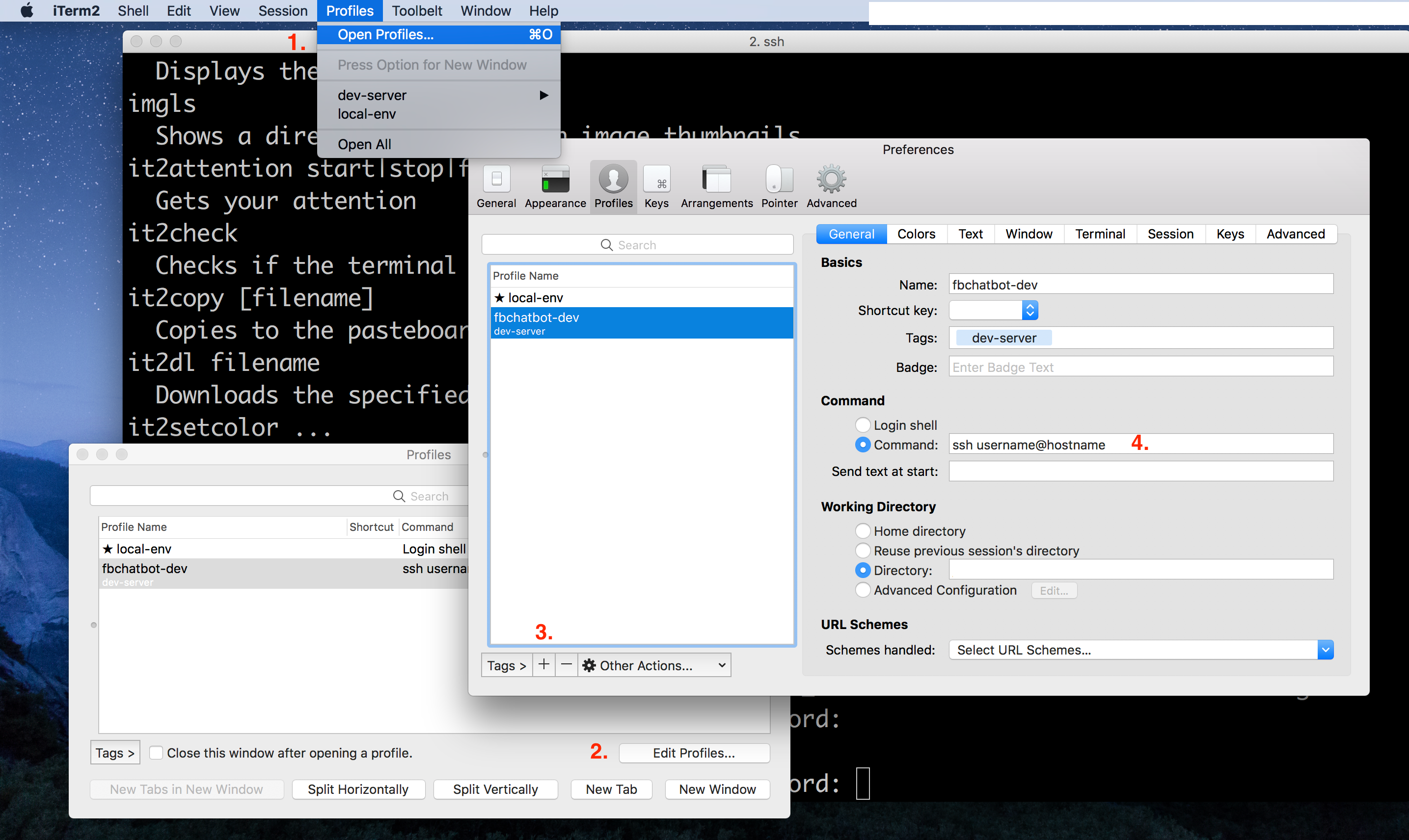Open the Shell menu
The height and width of the screenshot is (840, 1409).
(133, 11)
